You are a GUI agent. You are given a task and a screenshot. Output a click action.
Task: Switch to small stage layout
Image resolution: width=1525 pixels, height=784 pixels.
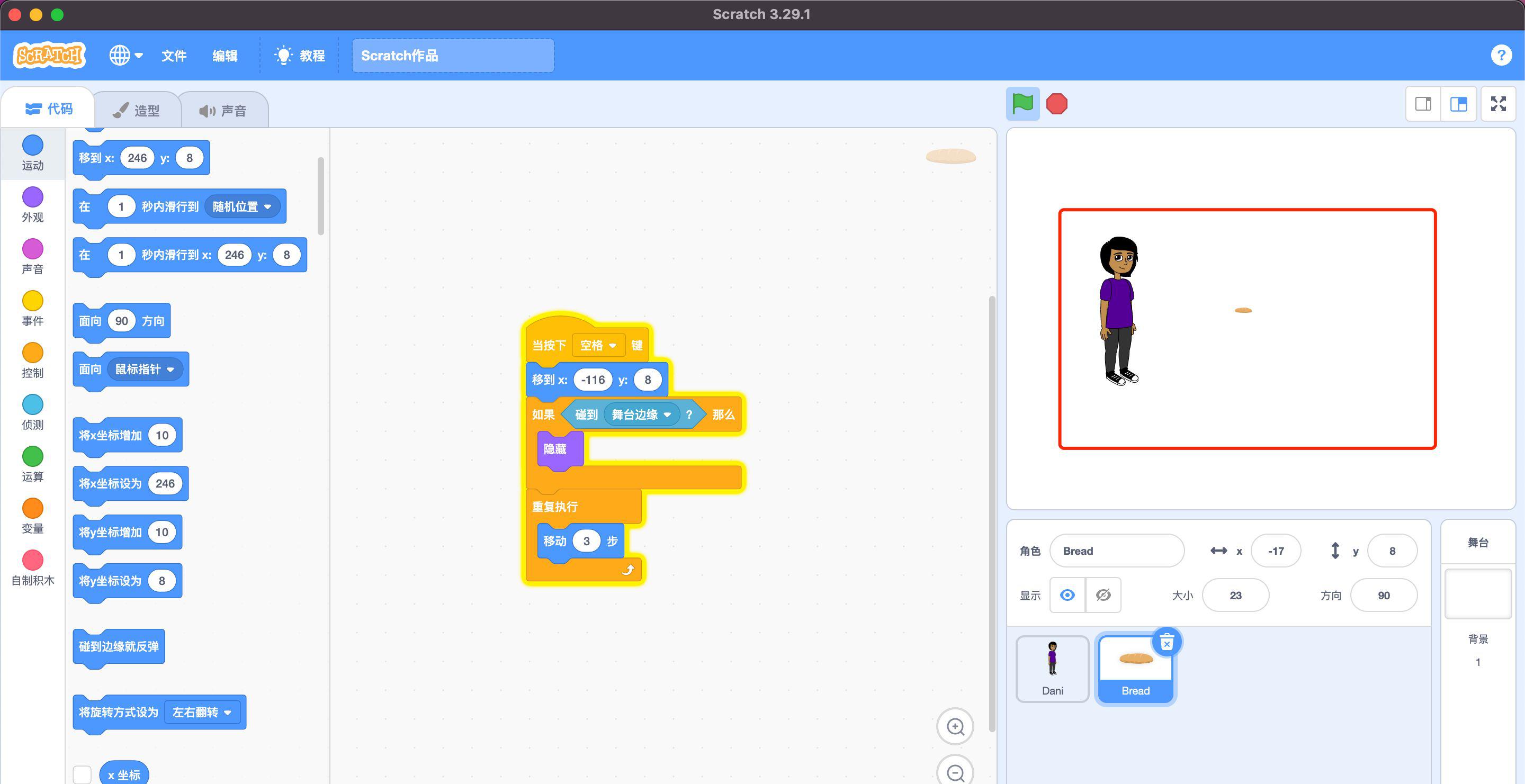coord(1423,104)
